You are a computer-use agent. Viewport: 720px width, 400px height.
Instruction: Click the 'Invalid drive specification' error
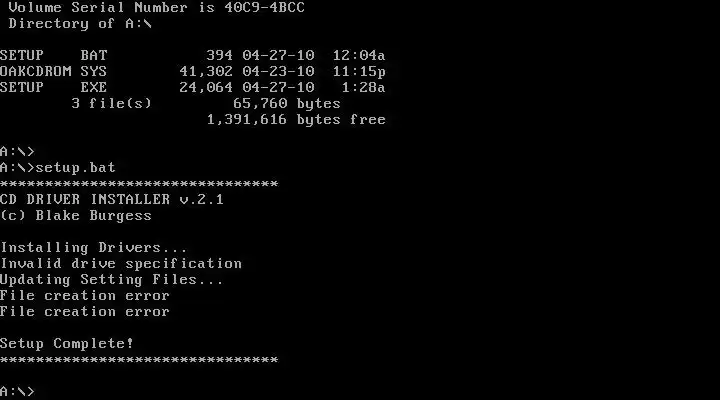[x=121, y=264]
